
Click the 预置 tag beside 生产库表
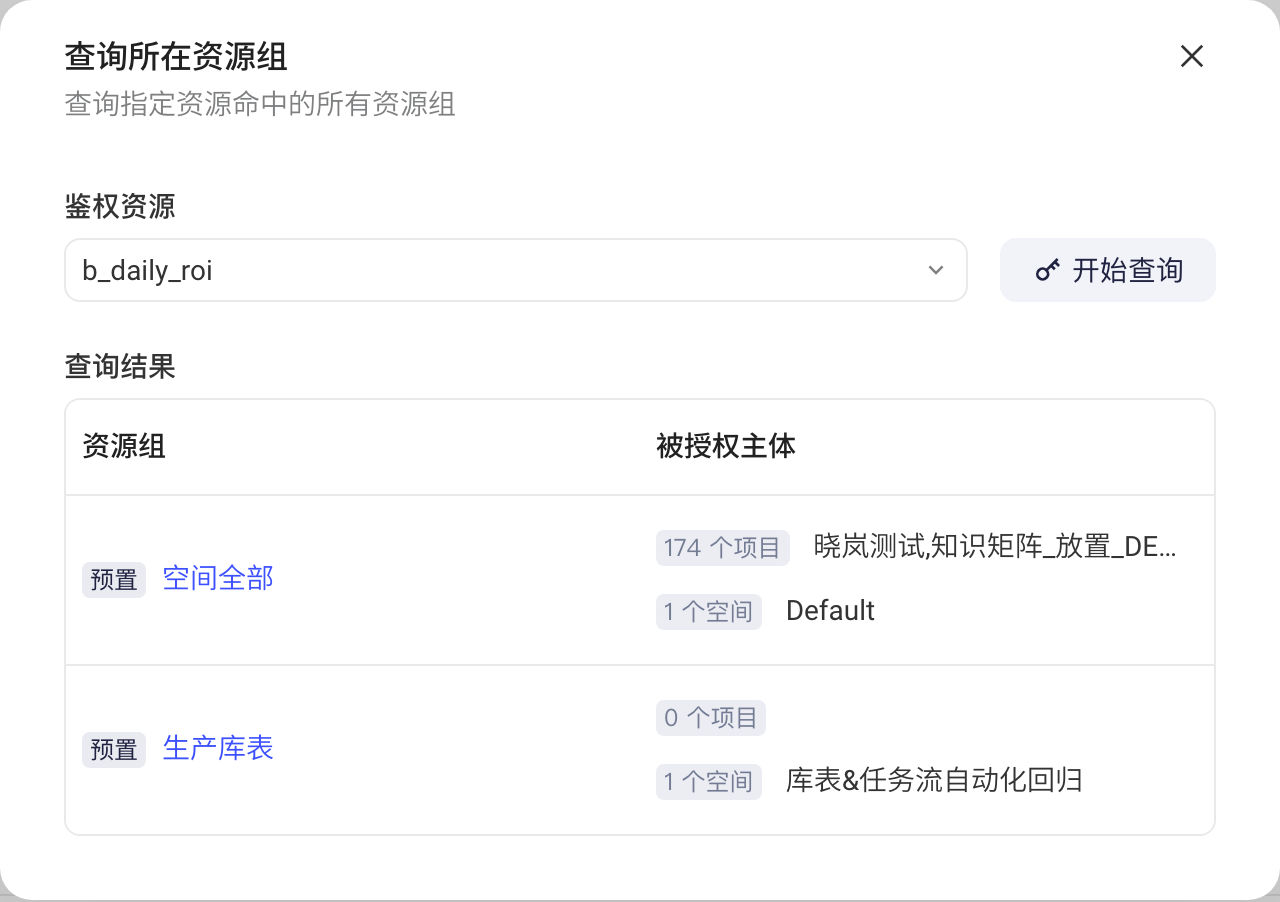coord(114,750)
